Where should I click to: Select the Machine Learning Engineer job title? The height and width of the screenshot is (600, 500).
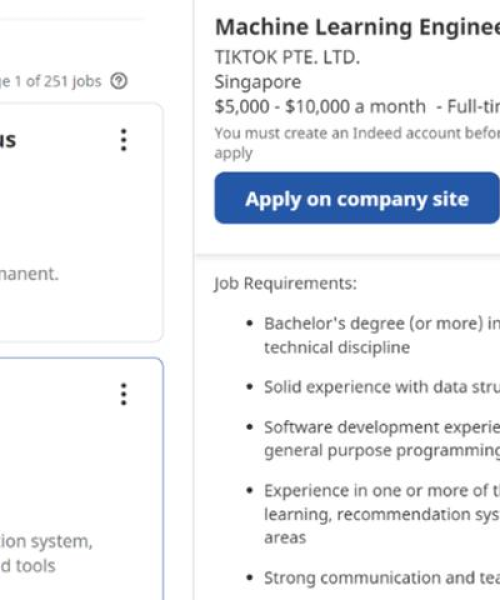tap(357, 28)
